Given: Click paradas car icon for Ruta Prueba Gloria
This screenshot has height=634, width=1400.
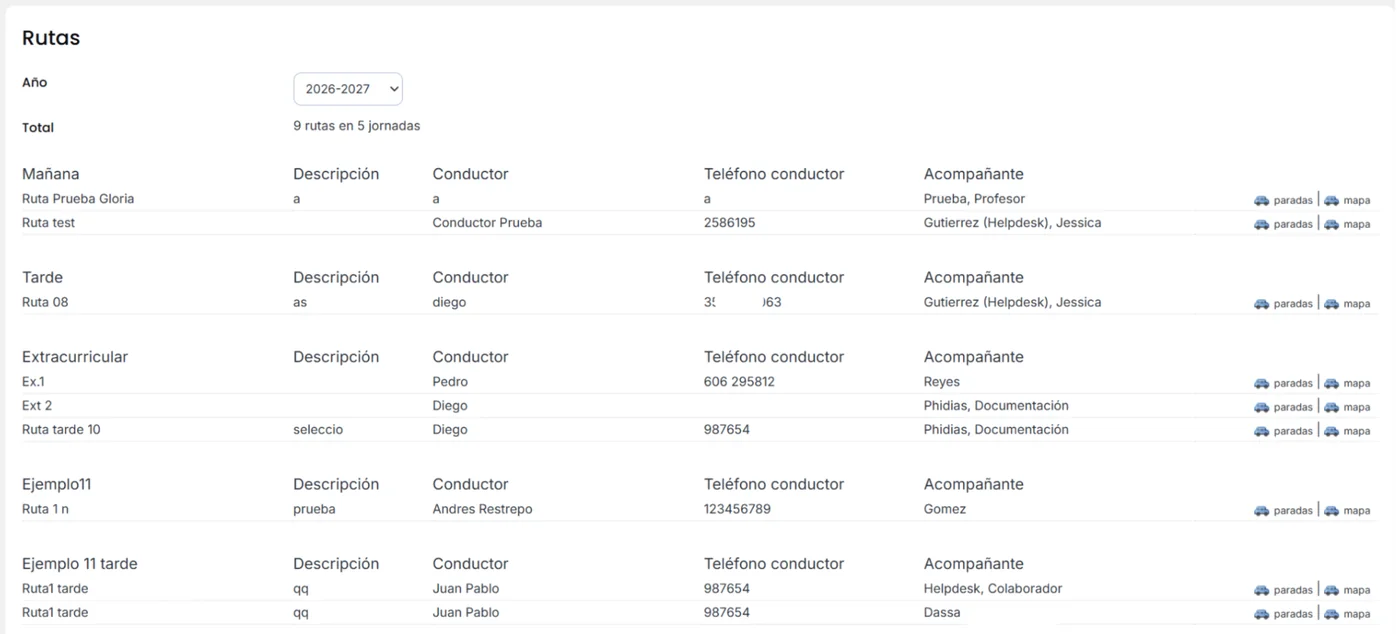Looking at the screenshot, I should click(x=1261, y=200).
